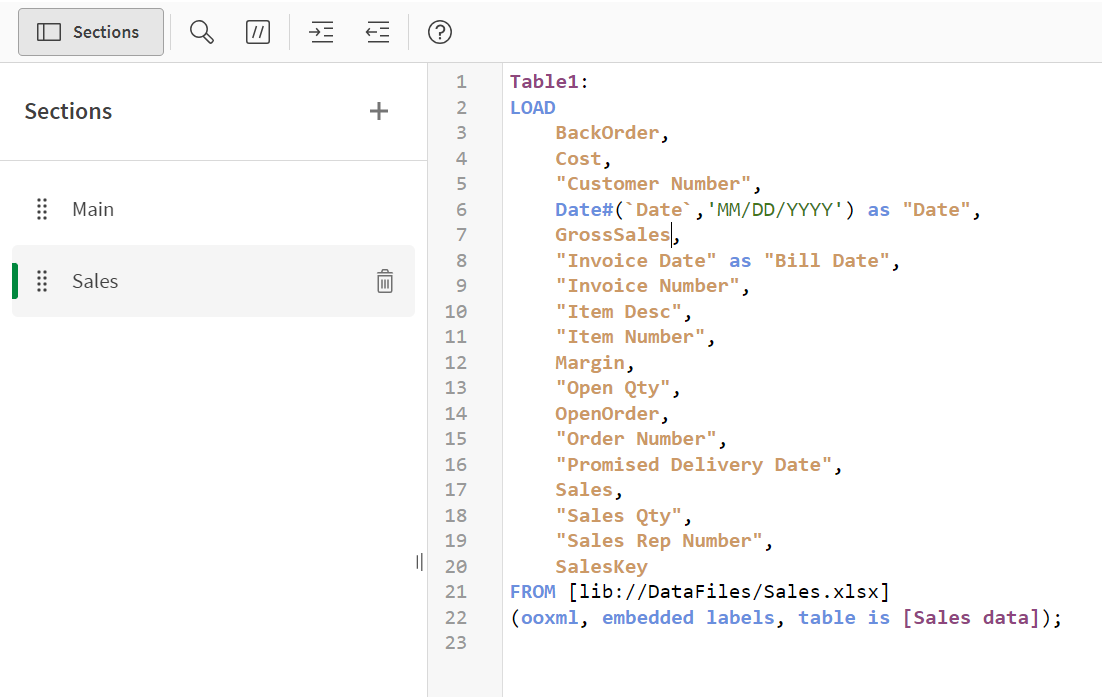Click "Item Number" on line 11
This screenshot has height=697, width=1102.
(630, 337)
